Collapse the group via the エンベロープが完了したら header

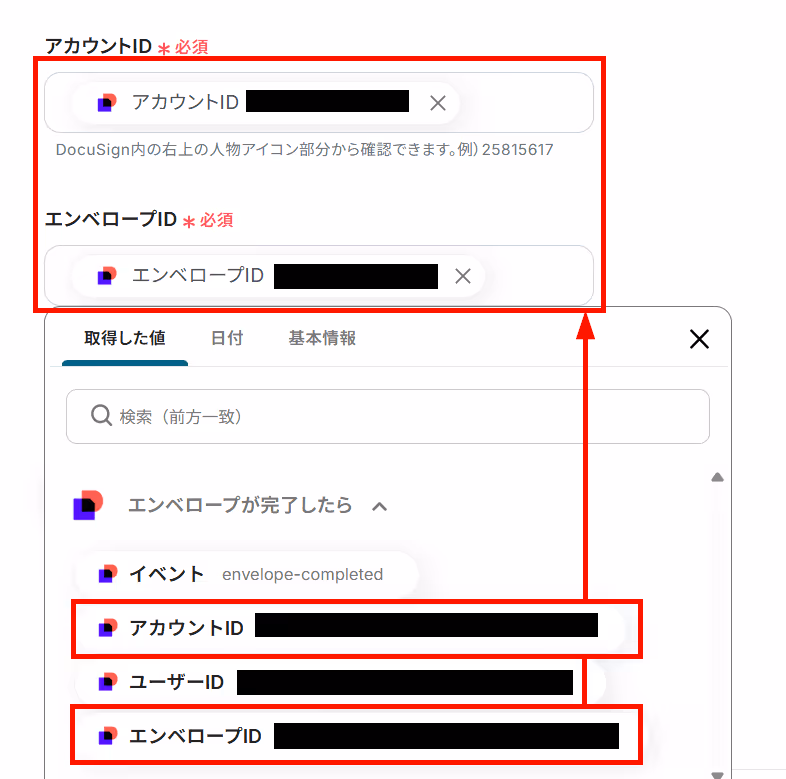click(240, 505)
